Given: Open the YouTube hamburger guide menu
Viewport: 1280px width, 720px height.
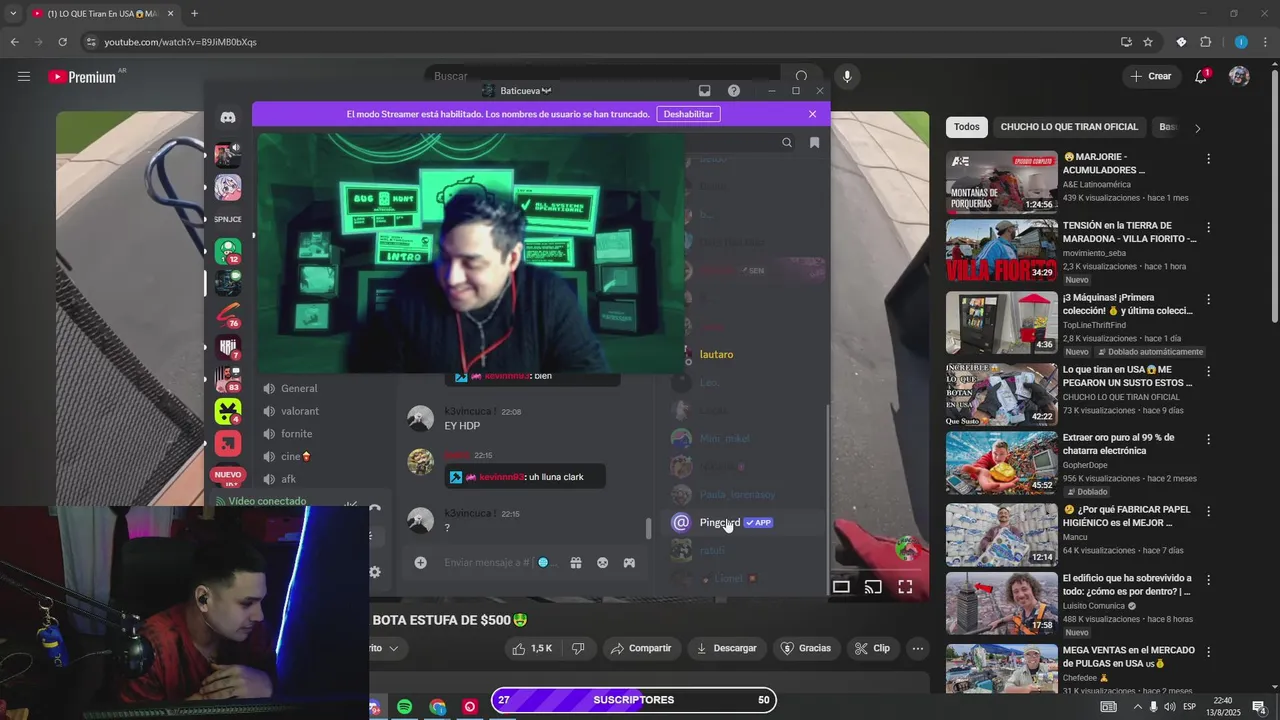Looking at the screenshot, I should coord(24,76).
